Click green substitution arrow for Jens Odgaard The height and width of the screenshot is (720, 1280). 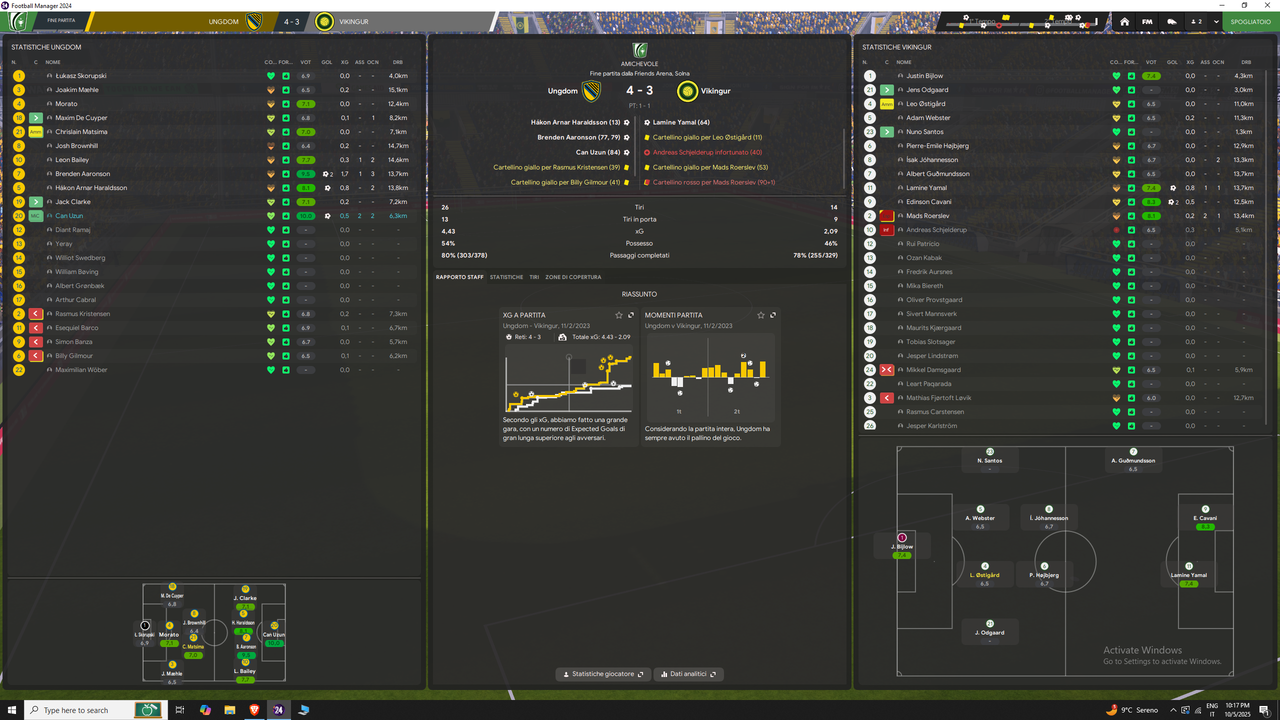(887, 90)
